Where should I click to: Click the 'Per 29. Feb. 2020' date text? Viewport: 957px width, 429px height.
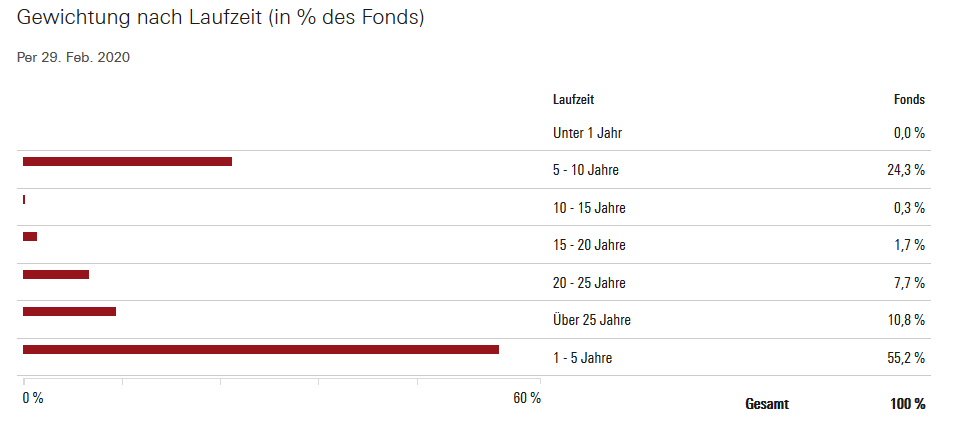74,57
